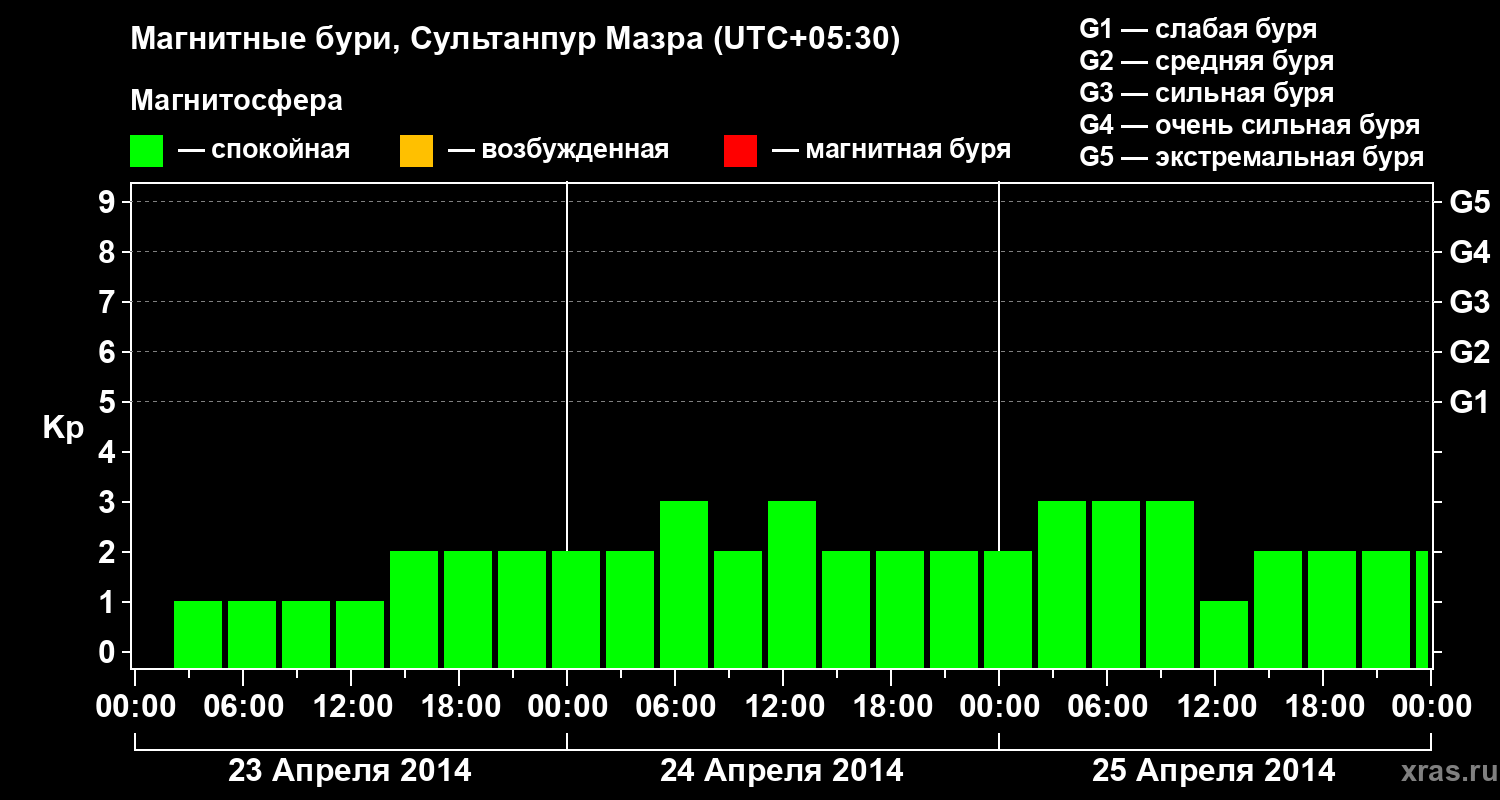Click the right-axis 'G3' label
Image resolution: width=1500 pixels, height=800 pixels.
tap(1469, 302)
